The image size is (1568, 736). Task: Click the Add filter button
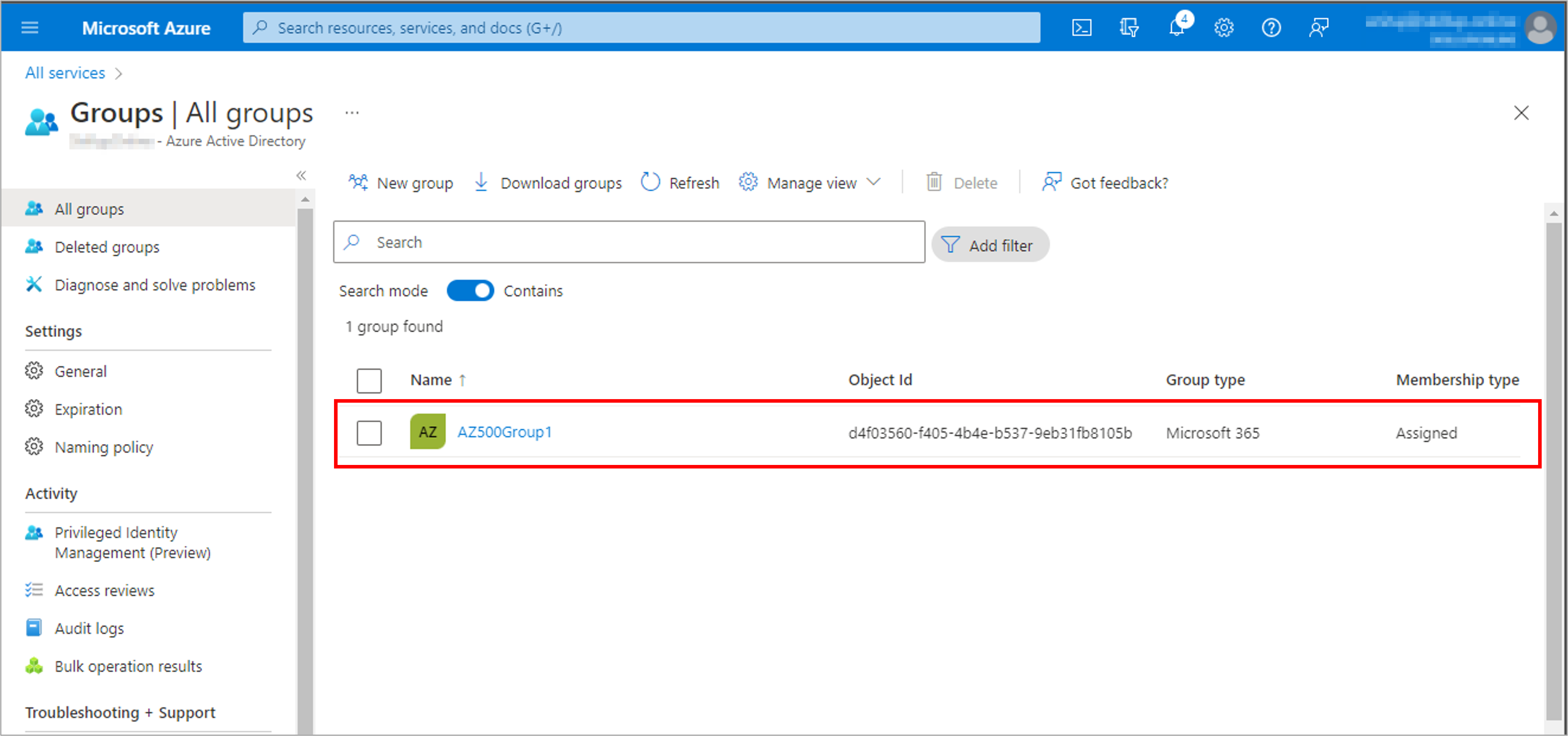pos(990,245)
